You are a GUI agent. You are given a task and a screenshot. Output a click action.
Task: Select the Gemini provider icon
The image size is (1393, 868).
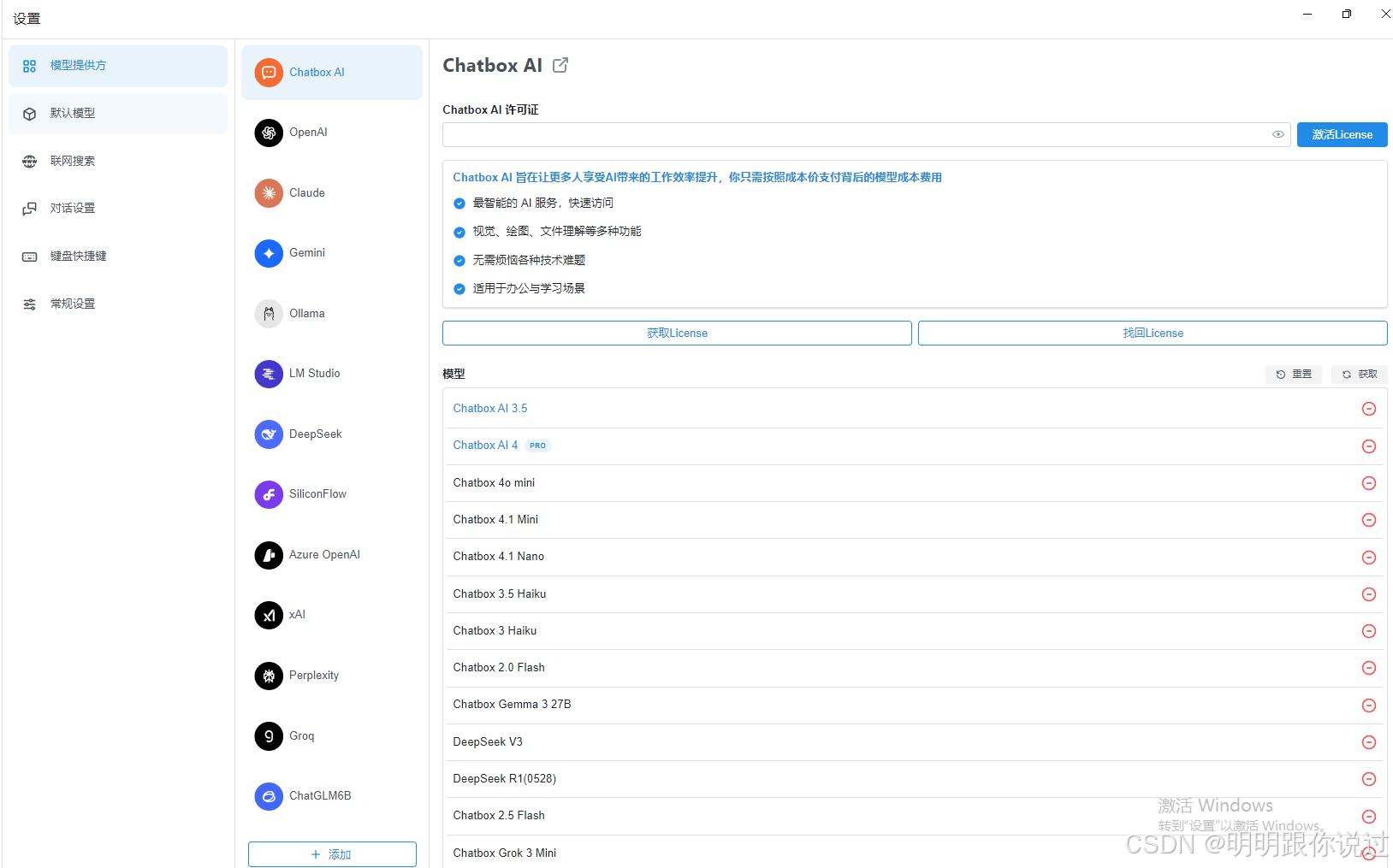point(269,253)
